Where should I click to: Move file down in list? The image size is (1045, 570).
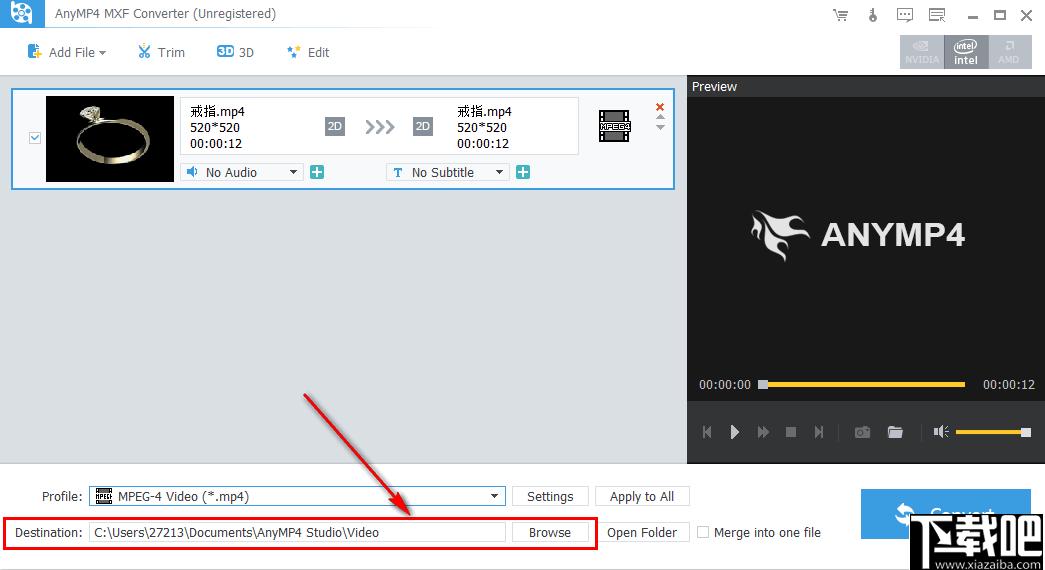(x=660, y=127)
